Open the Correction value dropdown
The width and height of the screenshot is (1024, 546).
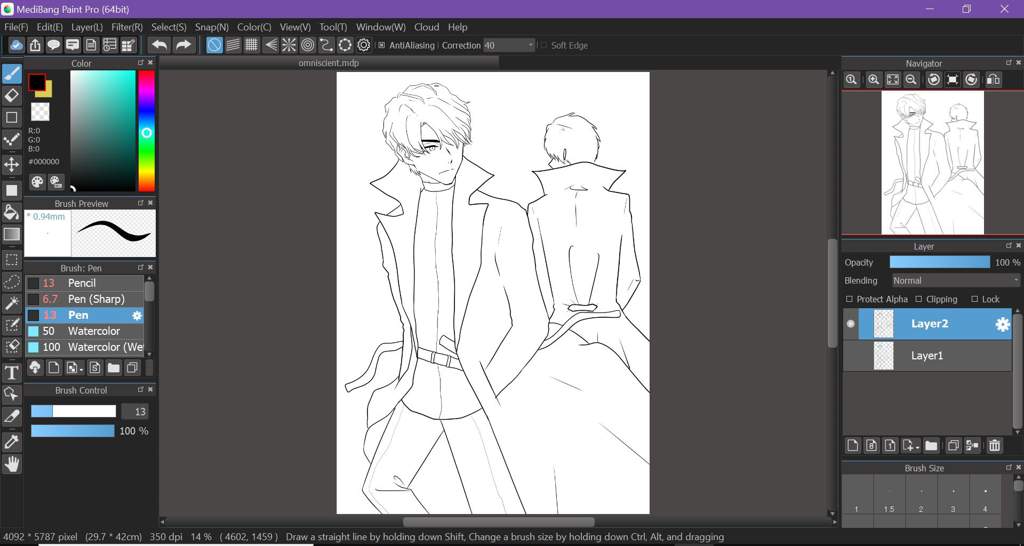tap(509, 45)
